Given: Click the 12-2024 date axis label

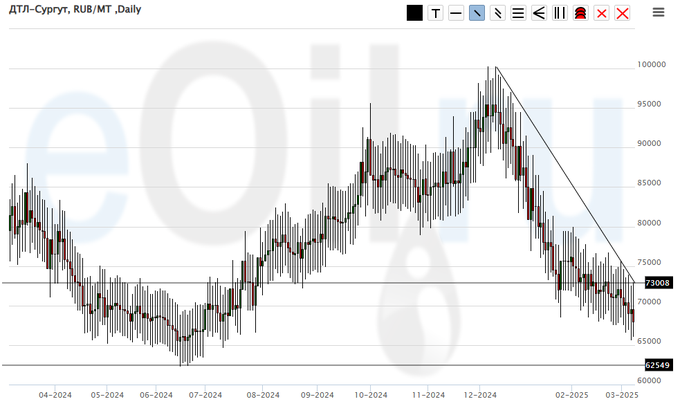Looking at the screenshot, I should coord(481,395).
